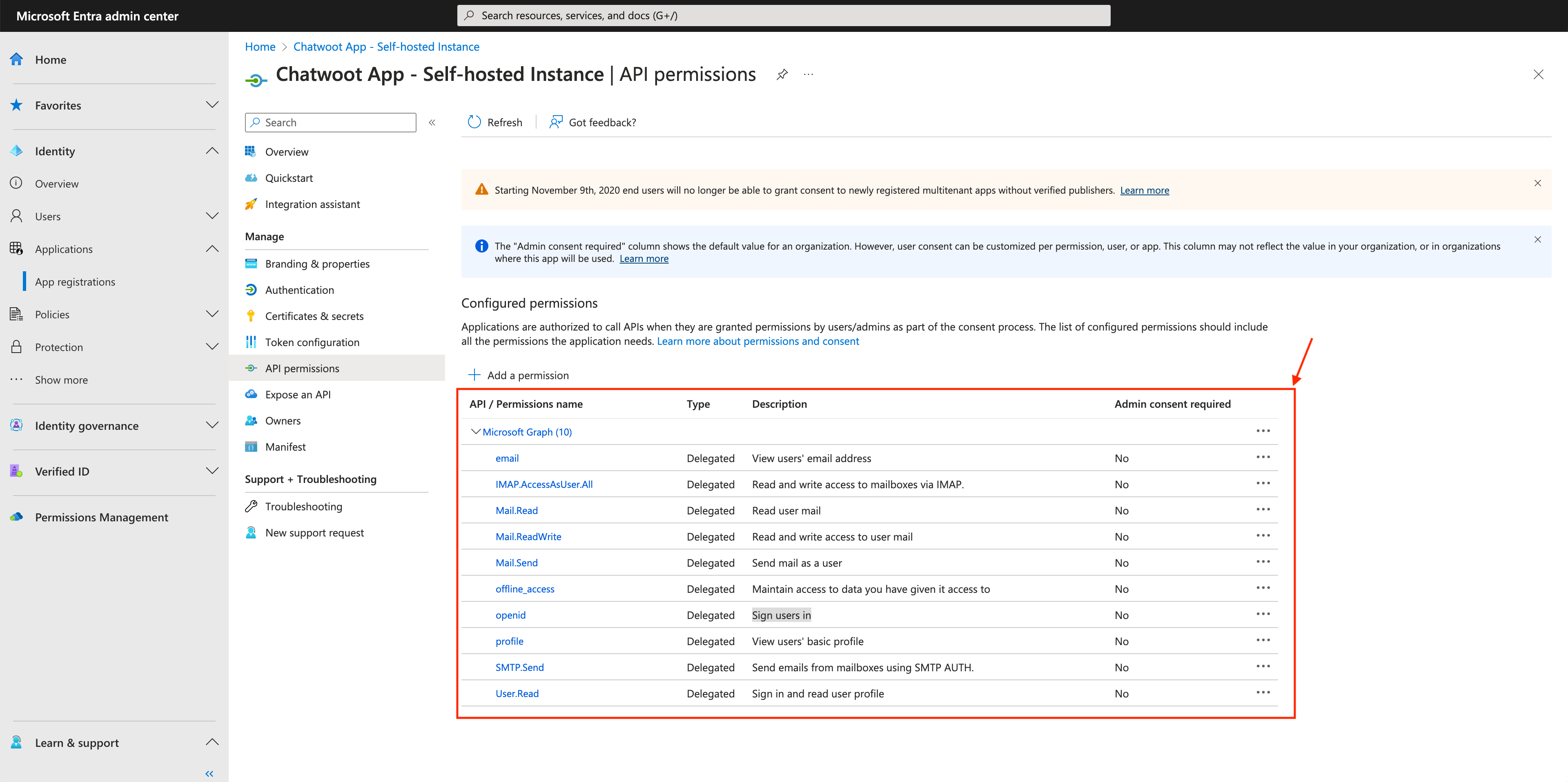This screenshot has width=1568, height=782.
Task: Dismiss the November 9th warning banner
Action: point(1537,183)
